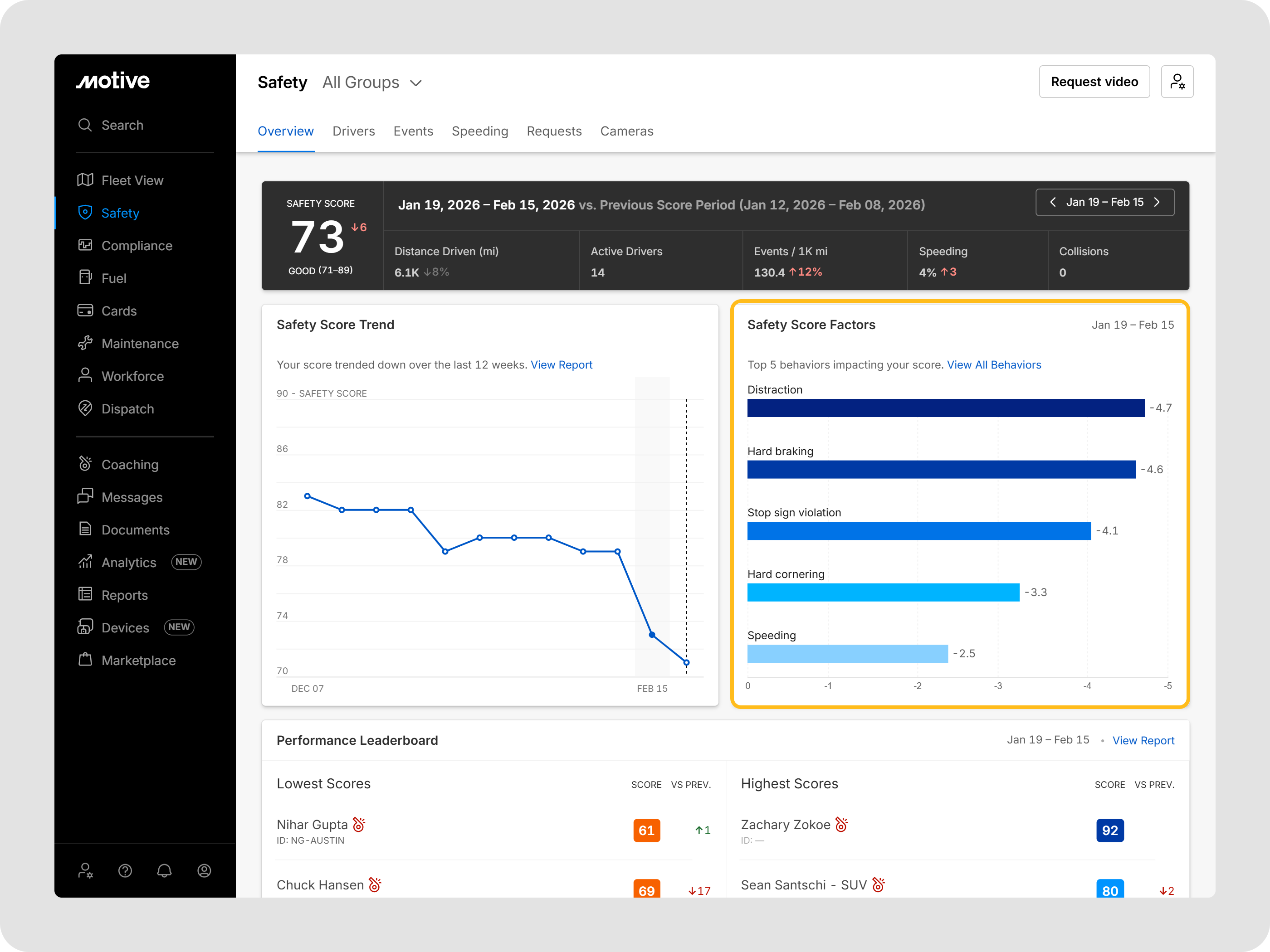Click the Distraction bar in factors chart
This screenshot has width=1270, height=952.
point(945,408)
